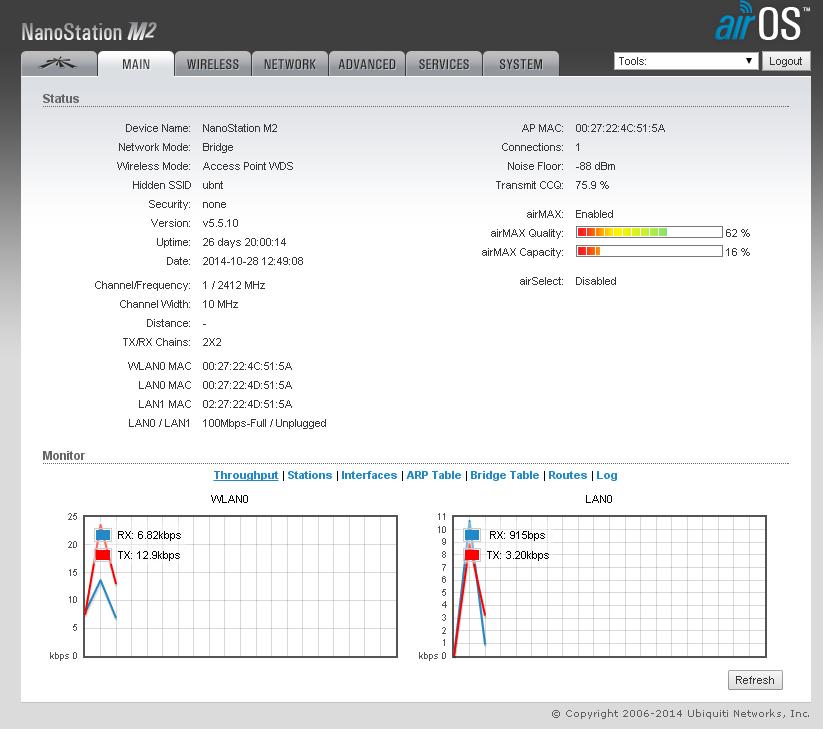Open the Throughput monitor link
Viewport: 823px width, 729px height.
click(x=246, y=475)
